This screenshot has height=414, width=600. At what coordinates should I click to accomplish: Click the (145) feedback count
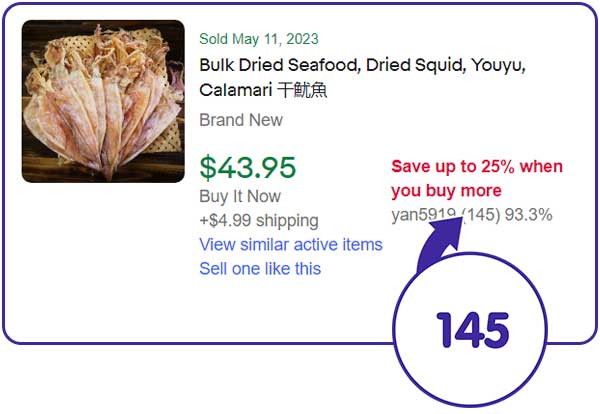pyautogui.click(x=482, y=214)
